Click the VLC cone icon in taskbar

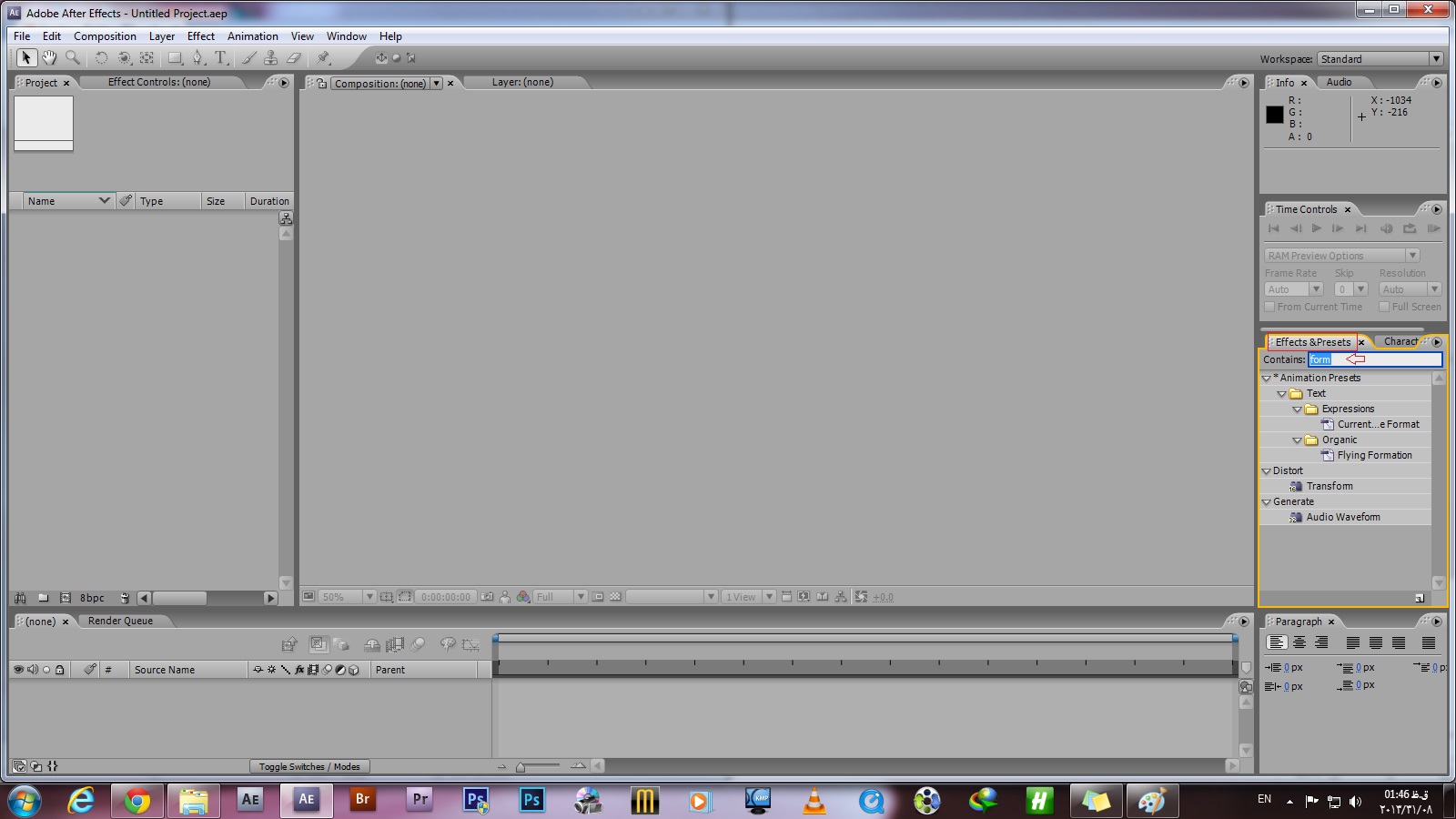click(814, 801)
